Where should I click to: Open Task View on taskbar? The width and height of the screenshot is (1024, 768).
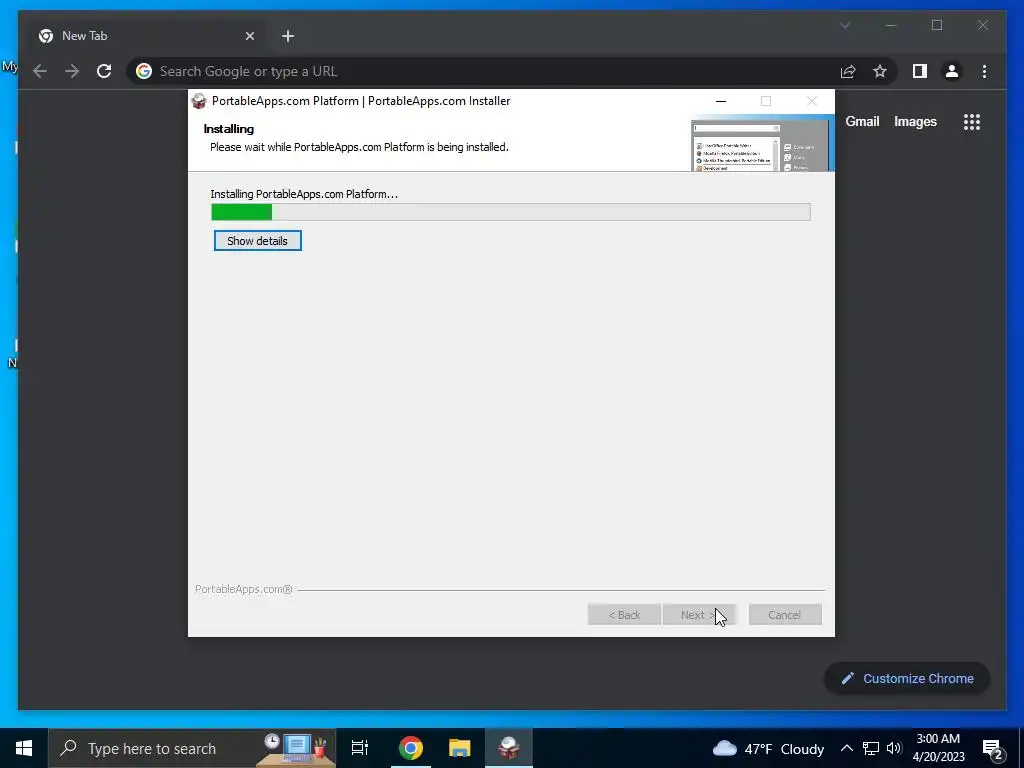pos(360,748)
